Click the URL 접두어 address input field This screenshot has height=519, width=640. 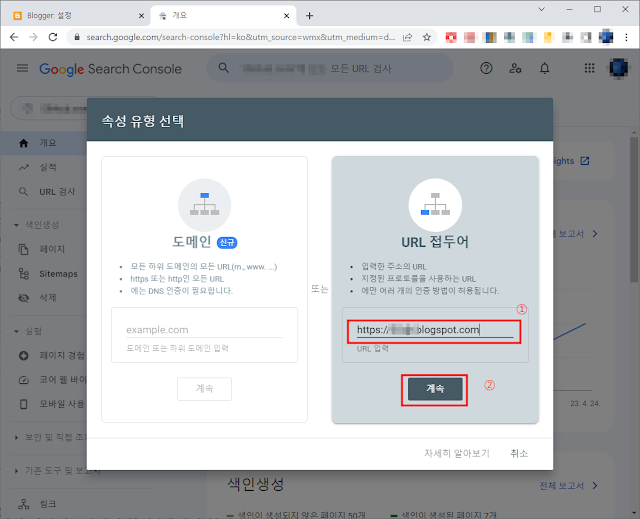click(435, 330)
